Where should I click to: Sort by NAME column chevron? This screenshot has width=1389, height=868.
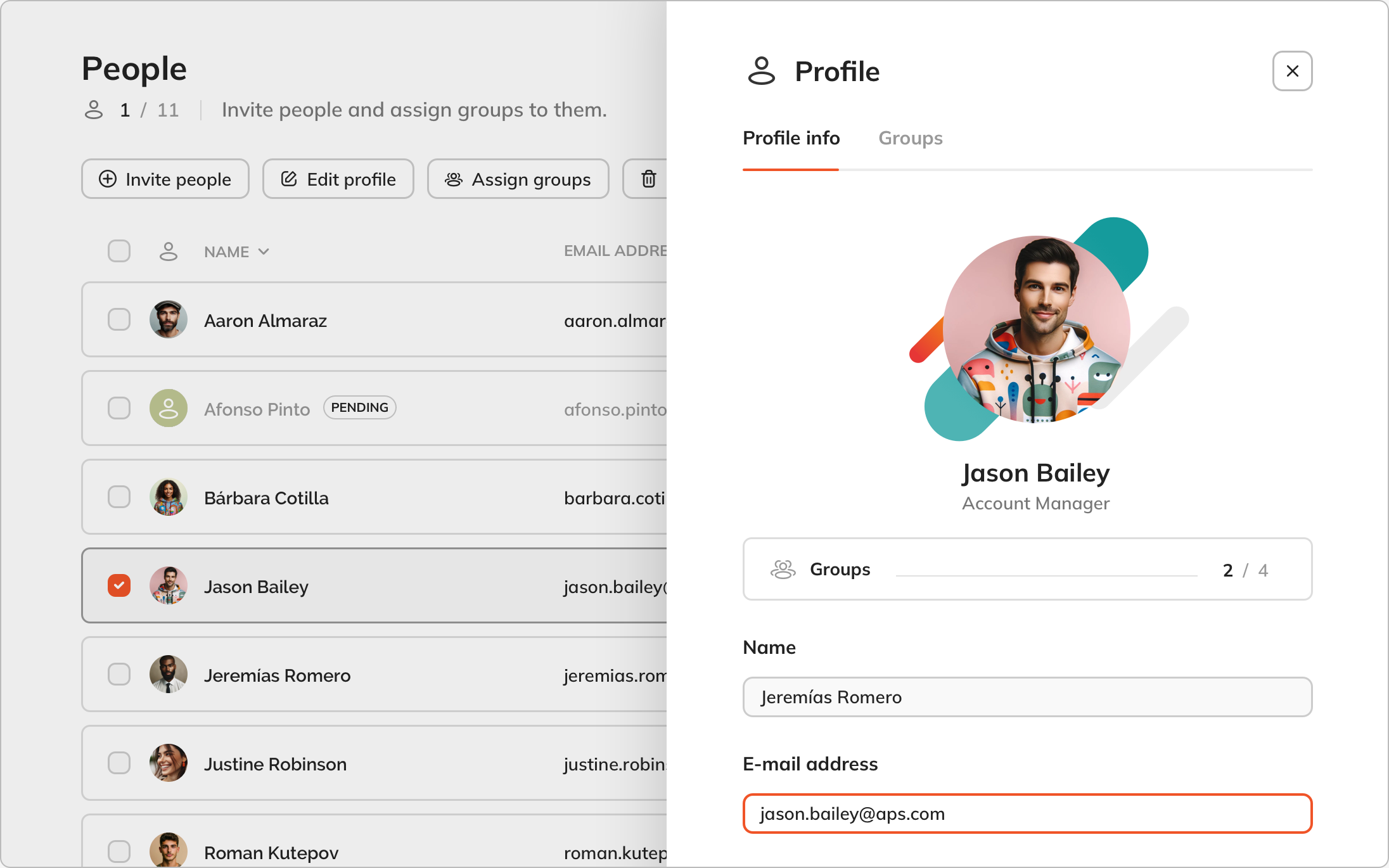[x=264, y=252]
